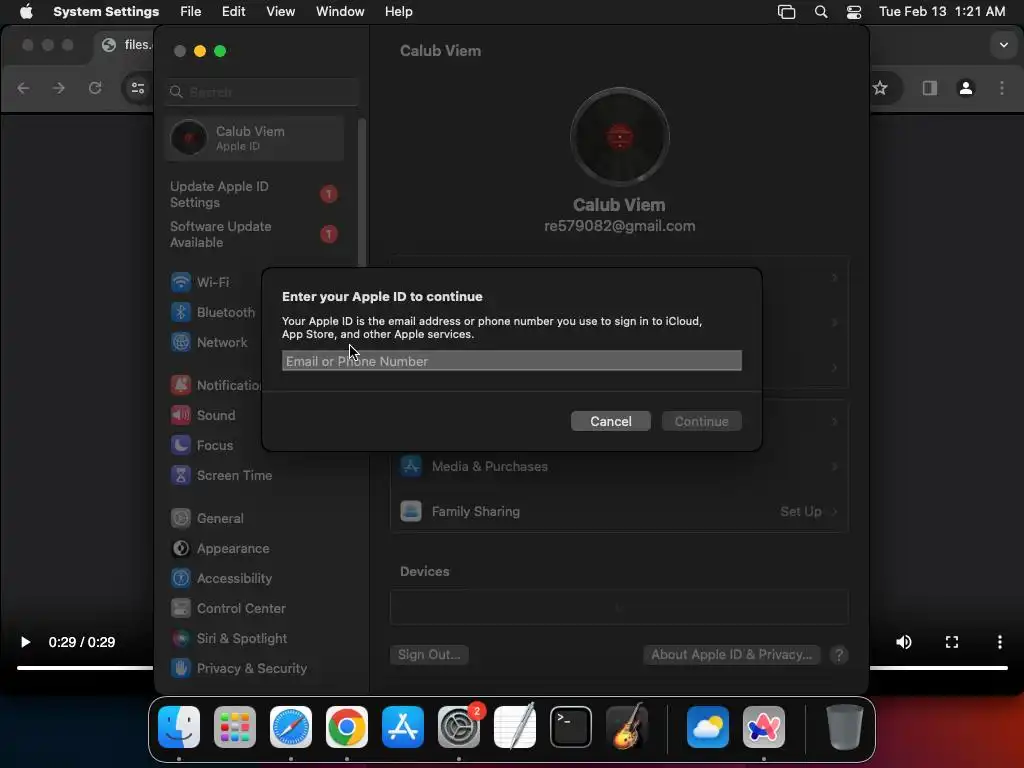The height and width of the screenshot is (768, 1024).
Task: Toggle video fullscreen mode
Action: (952, 642)
